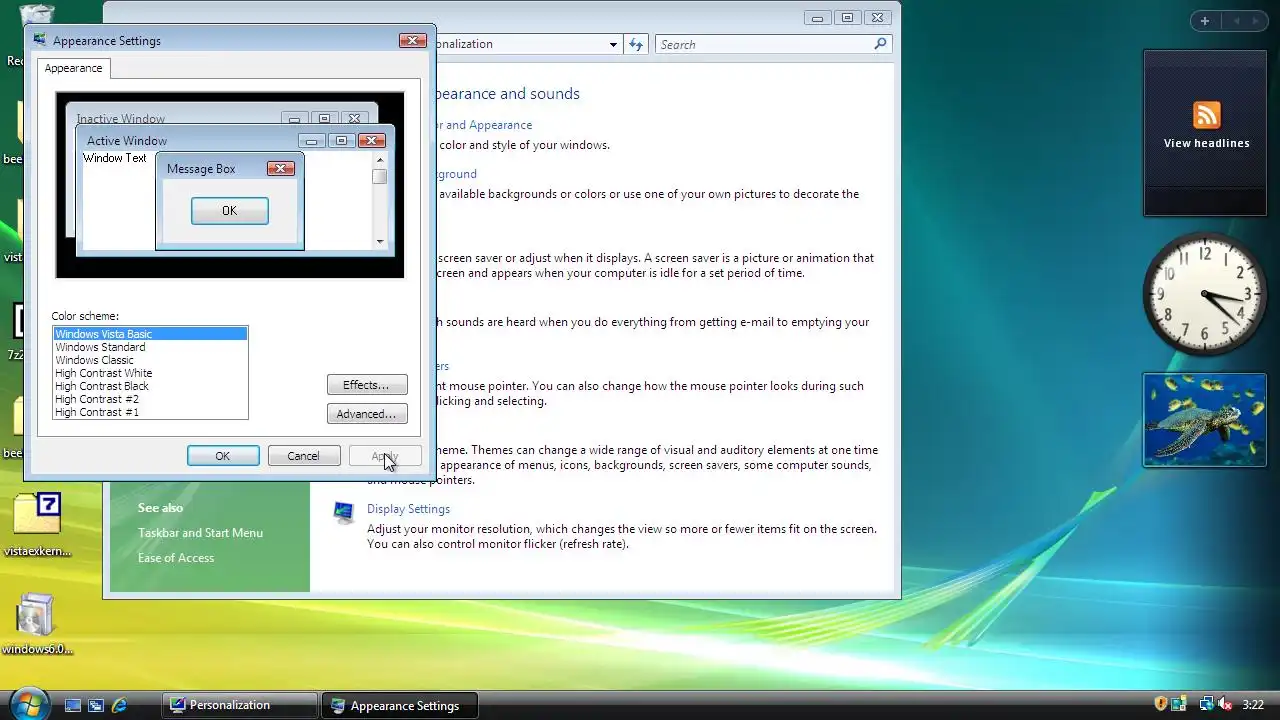Select Windows Standard color scheme
This screenshot has height=720, width=1280.
coord(150,347)
